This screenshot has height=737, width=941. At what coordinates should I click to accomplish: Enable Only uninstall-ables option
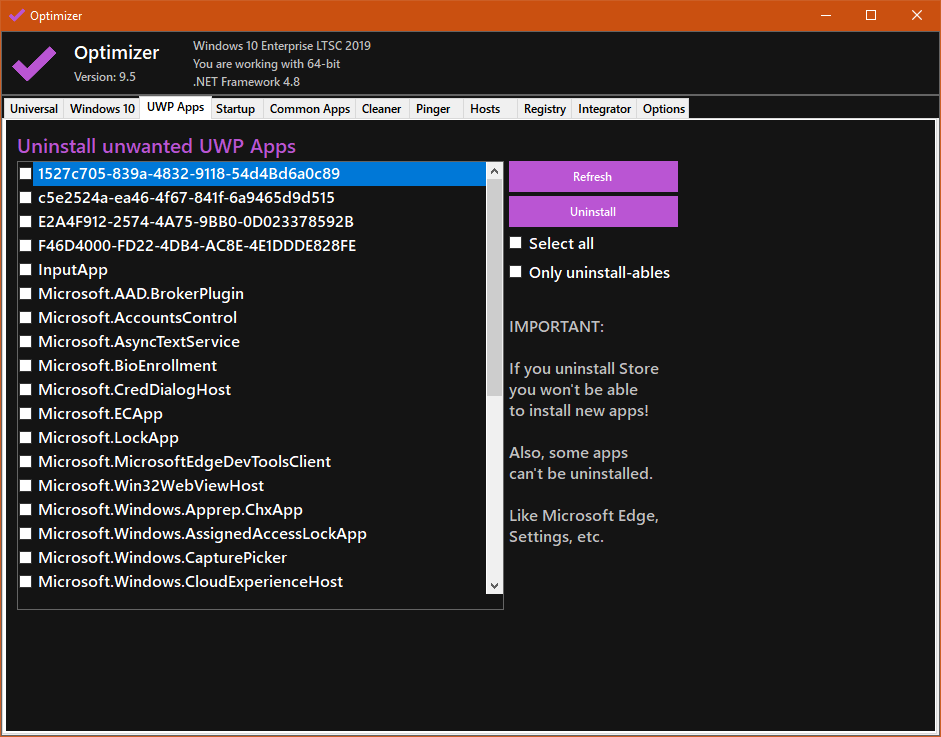click(x=516, y=272)
